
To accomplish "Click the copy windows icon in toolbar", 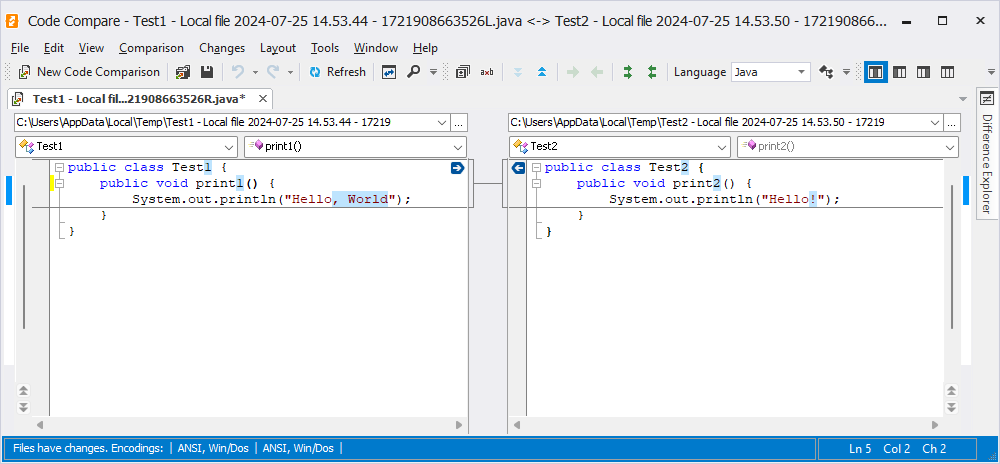I will tap(463, 72).
